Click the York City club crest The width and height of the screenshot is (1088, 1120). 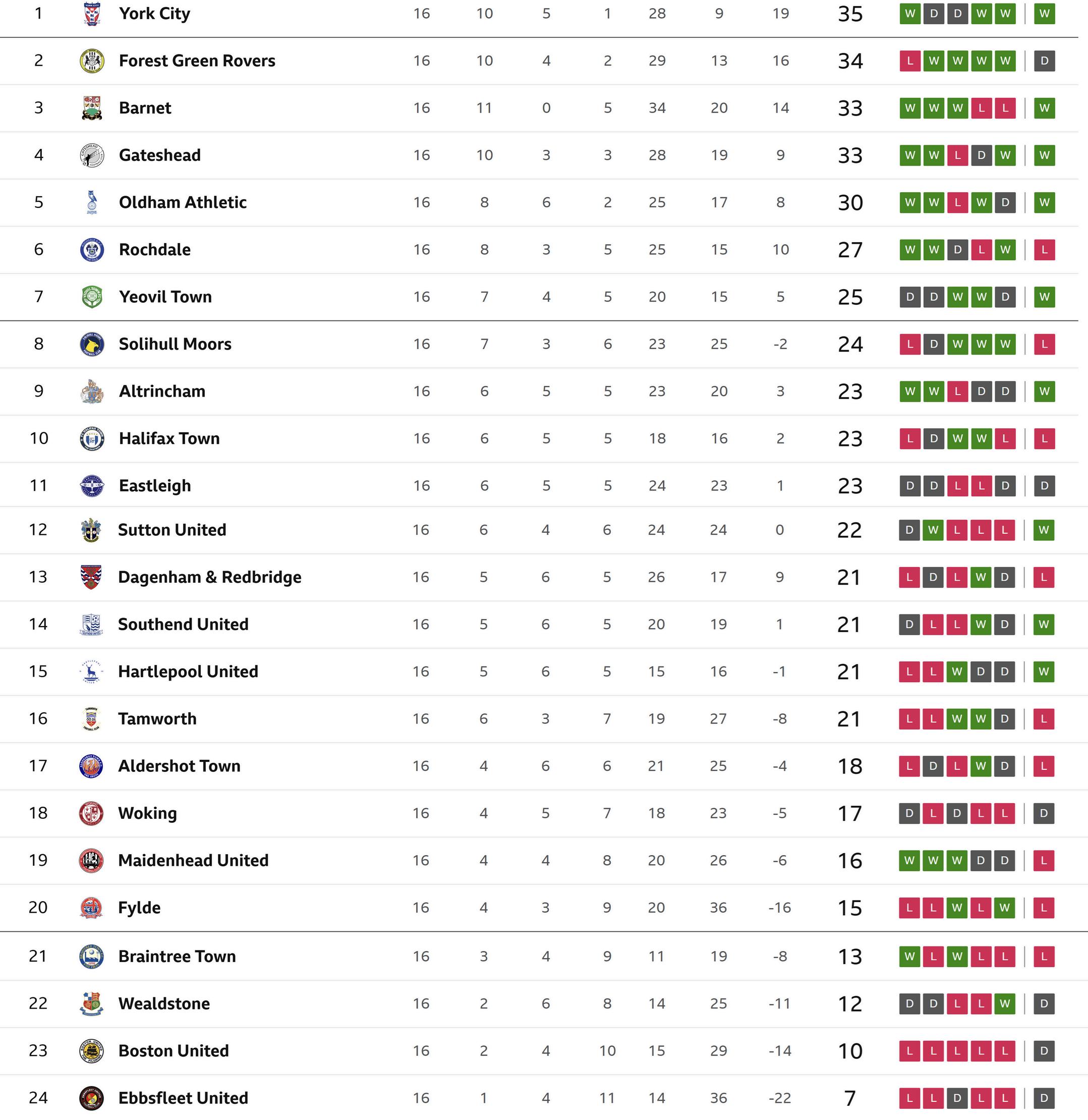pyautogui.click(x=91, y=14)
